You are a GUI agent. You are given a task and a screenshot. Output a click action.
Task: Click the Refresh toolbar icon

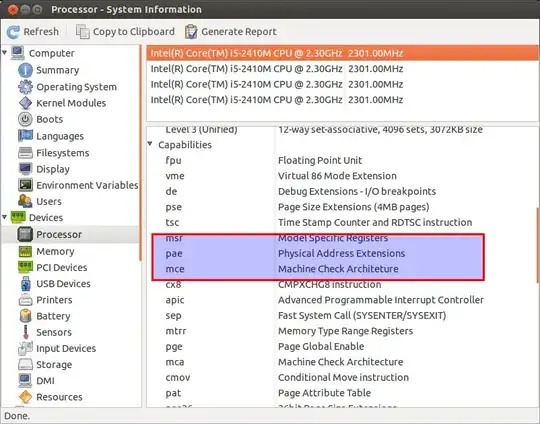pyautogui.click(x=13, y=32)
